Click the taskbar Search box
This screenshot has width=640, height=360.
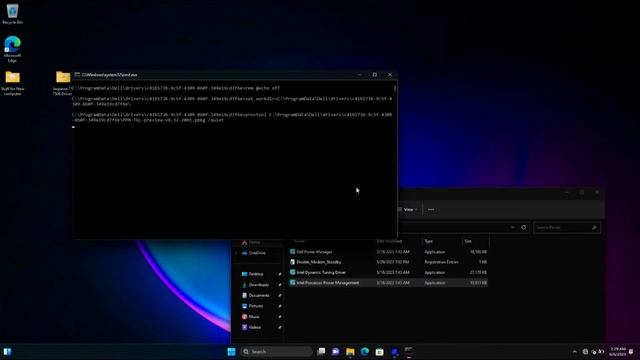(x=276, y=351)
